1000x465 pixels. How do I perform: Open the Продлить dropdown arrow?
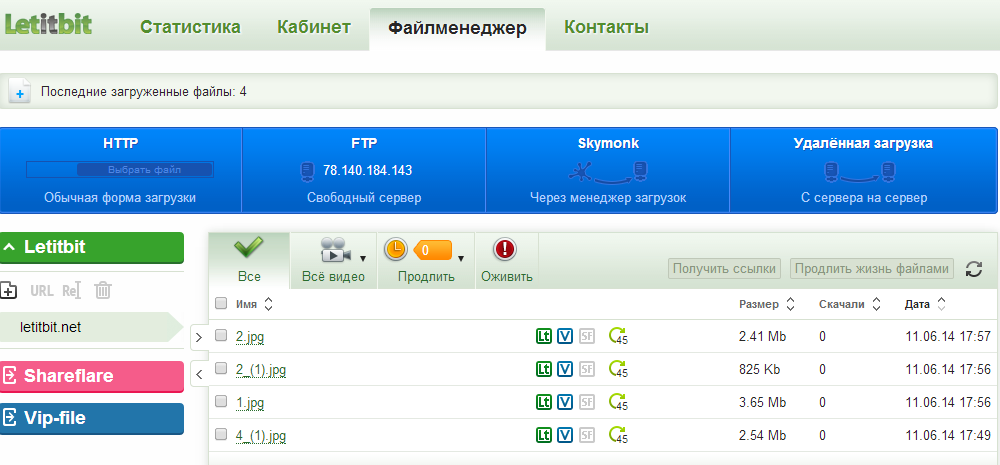[x=460, y=257]
